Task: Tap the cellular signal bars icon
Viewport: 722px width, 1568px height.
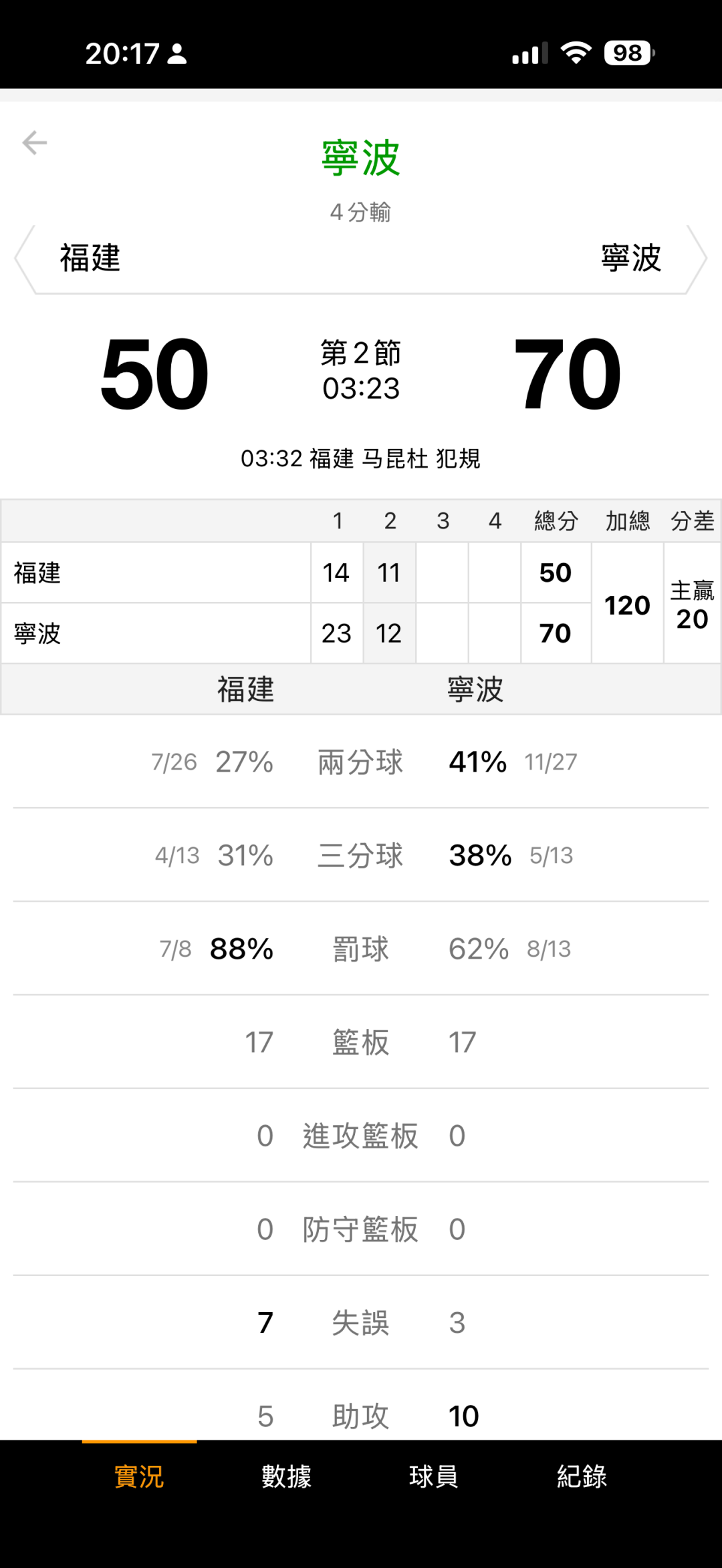Action: [x=529, y=53]
